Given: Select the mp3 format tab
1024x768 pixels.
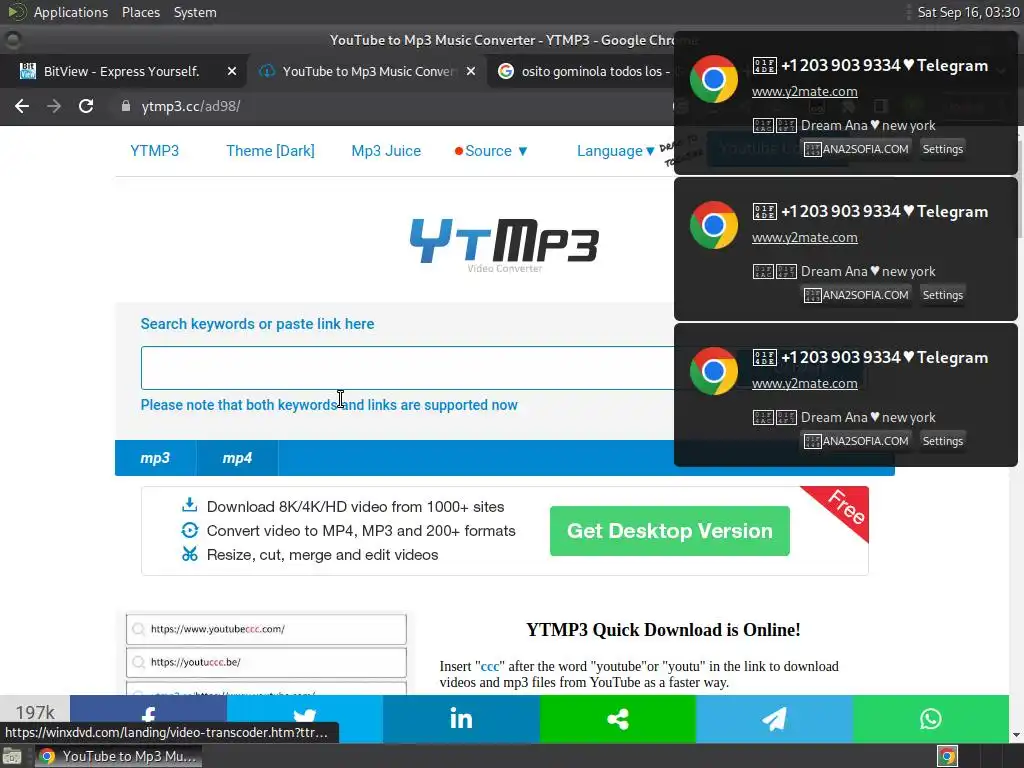Looking at the screenshot, I should (155, 458).
